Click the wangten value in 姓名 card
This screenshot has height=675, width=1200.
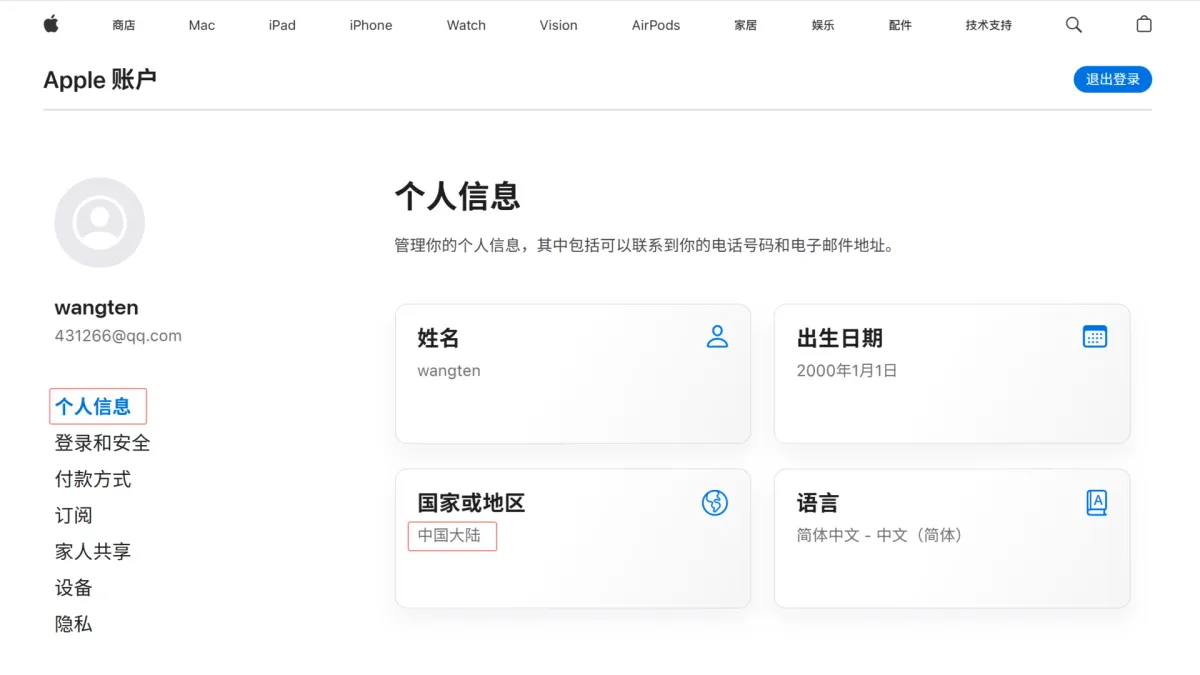click(x=449, y=371)
